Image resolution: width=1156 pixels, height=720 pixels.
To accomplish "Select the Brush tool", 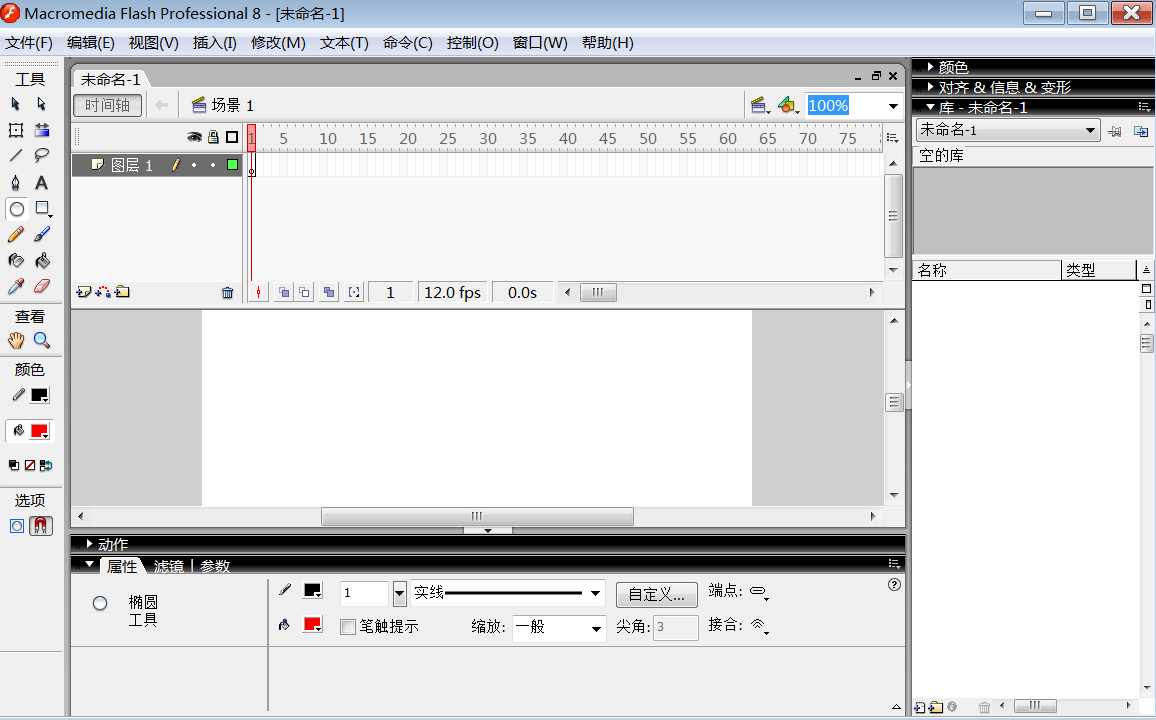I will [x=41, y=234].
